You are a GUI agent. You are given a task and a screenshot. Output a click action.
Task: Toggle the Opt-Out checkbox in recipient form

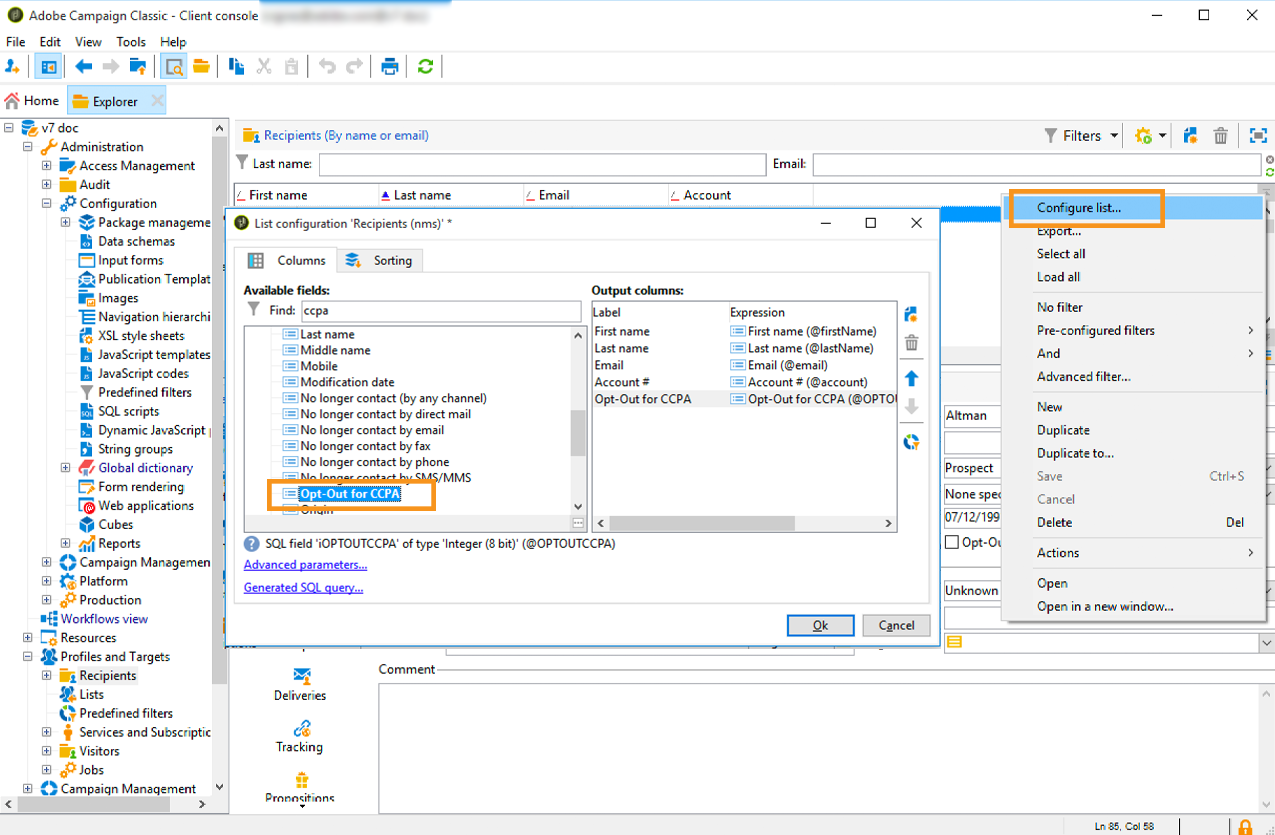pyautogui.click(x=952, y=542)
